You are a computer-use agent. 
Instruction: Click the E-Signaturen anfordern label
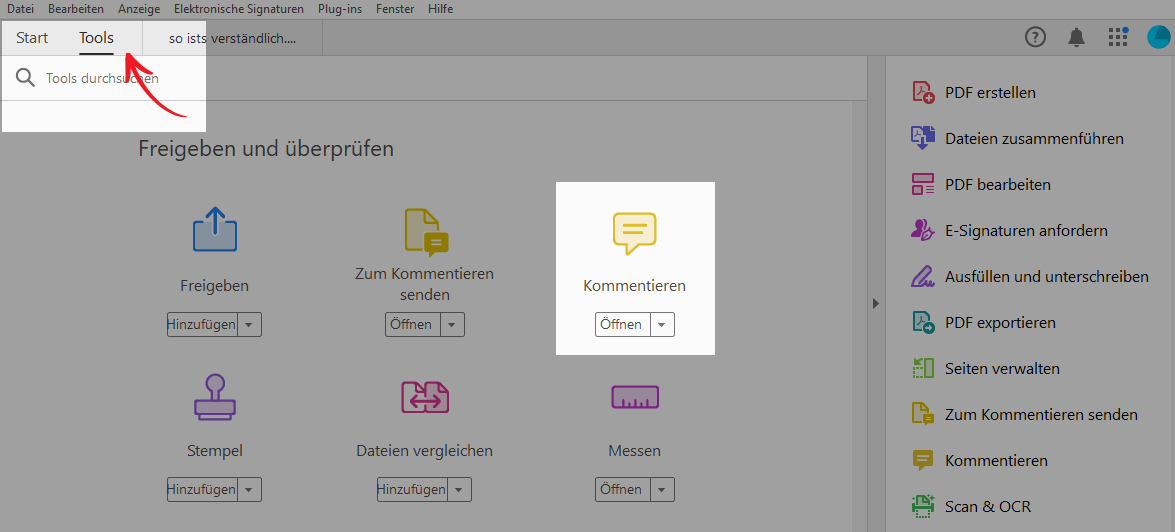click(1027, 230)
